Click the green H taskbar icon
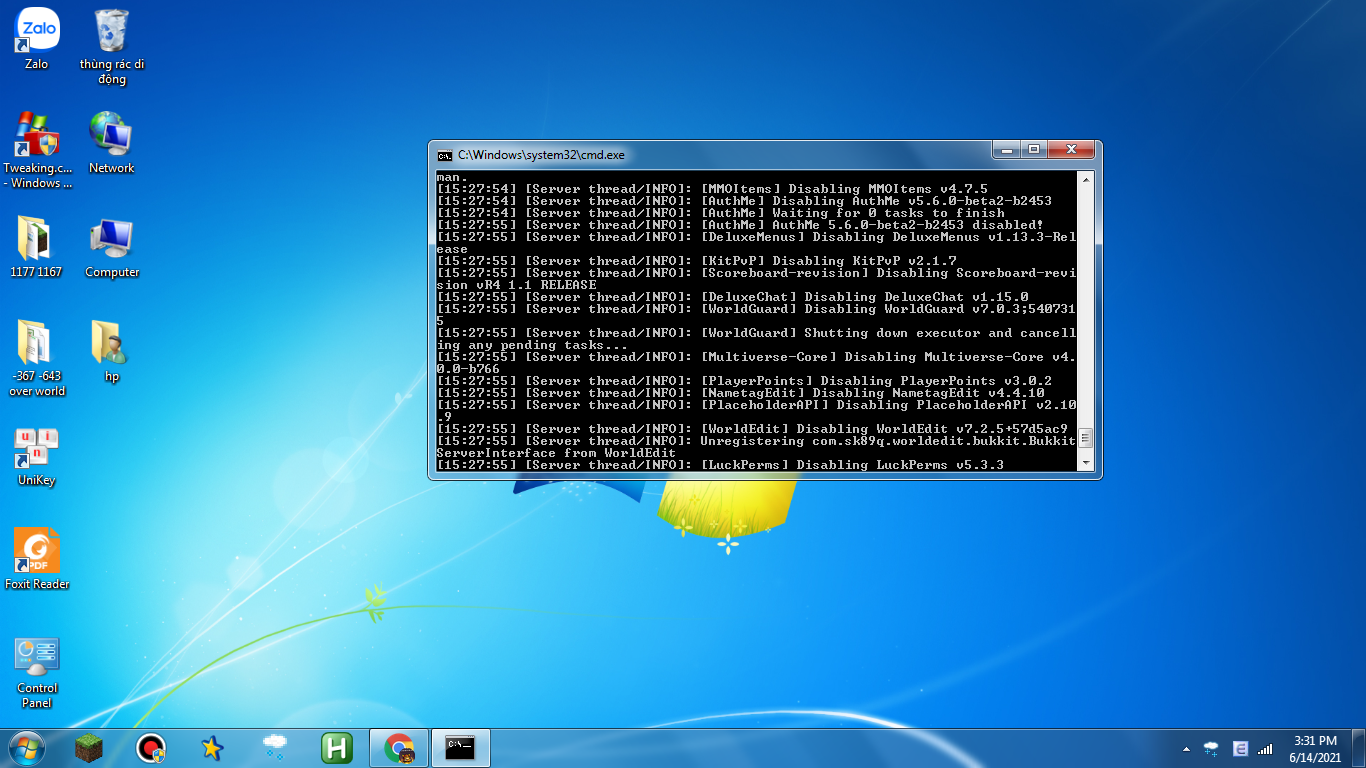Image resolution: width=1366 pixels, height=768 pixels. click(x=337, y=748)
